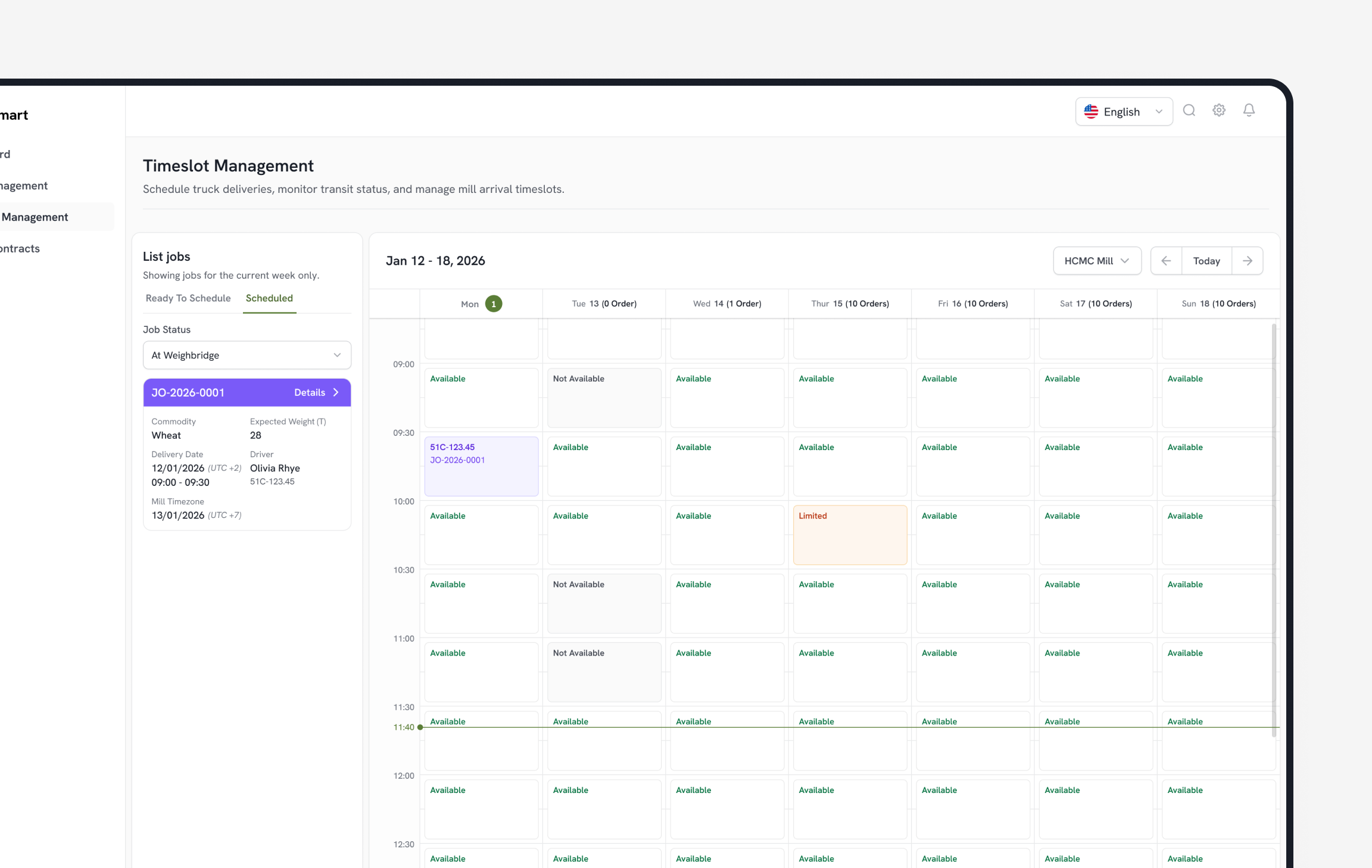This screenshot has height=868, width=1372.
Task: Open the At Weighbridge job status dropdown
Action: point(247,355)
